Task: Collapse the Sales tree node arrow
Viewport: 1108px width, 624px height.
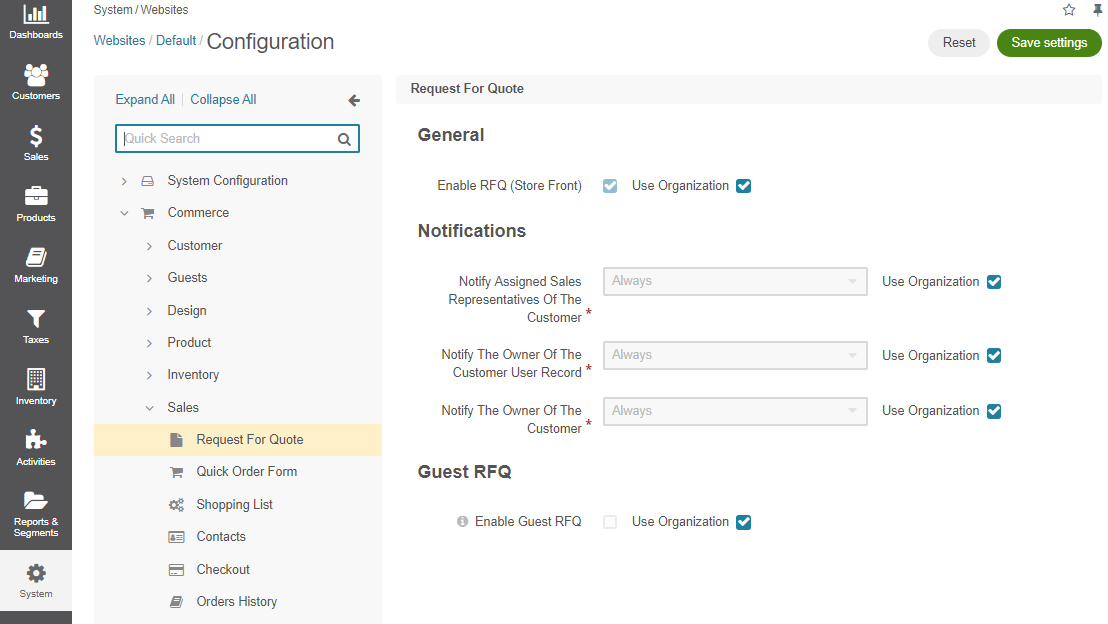Action: (149, 408)
